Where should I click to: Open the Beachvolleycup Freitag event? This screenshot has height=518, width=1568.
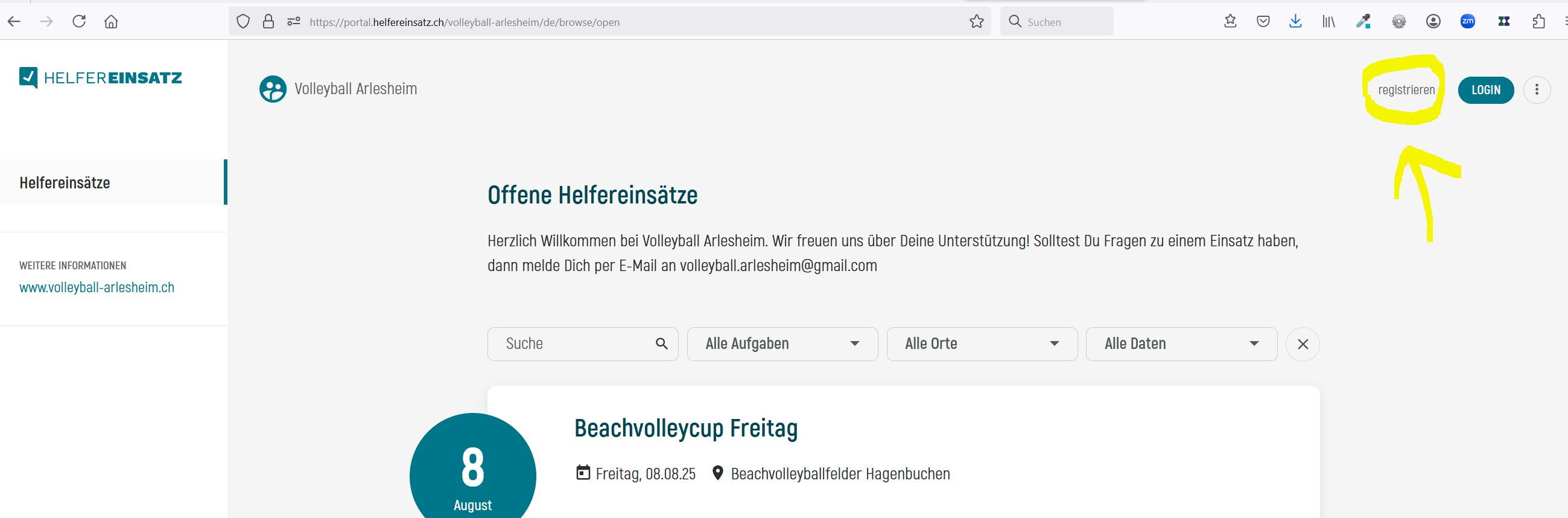[x=685, y=429]
